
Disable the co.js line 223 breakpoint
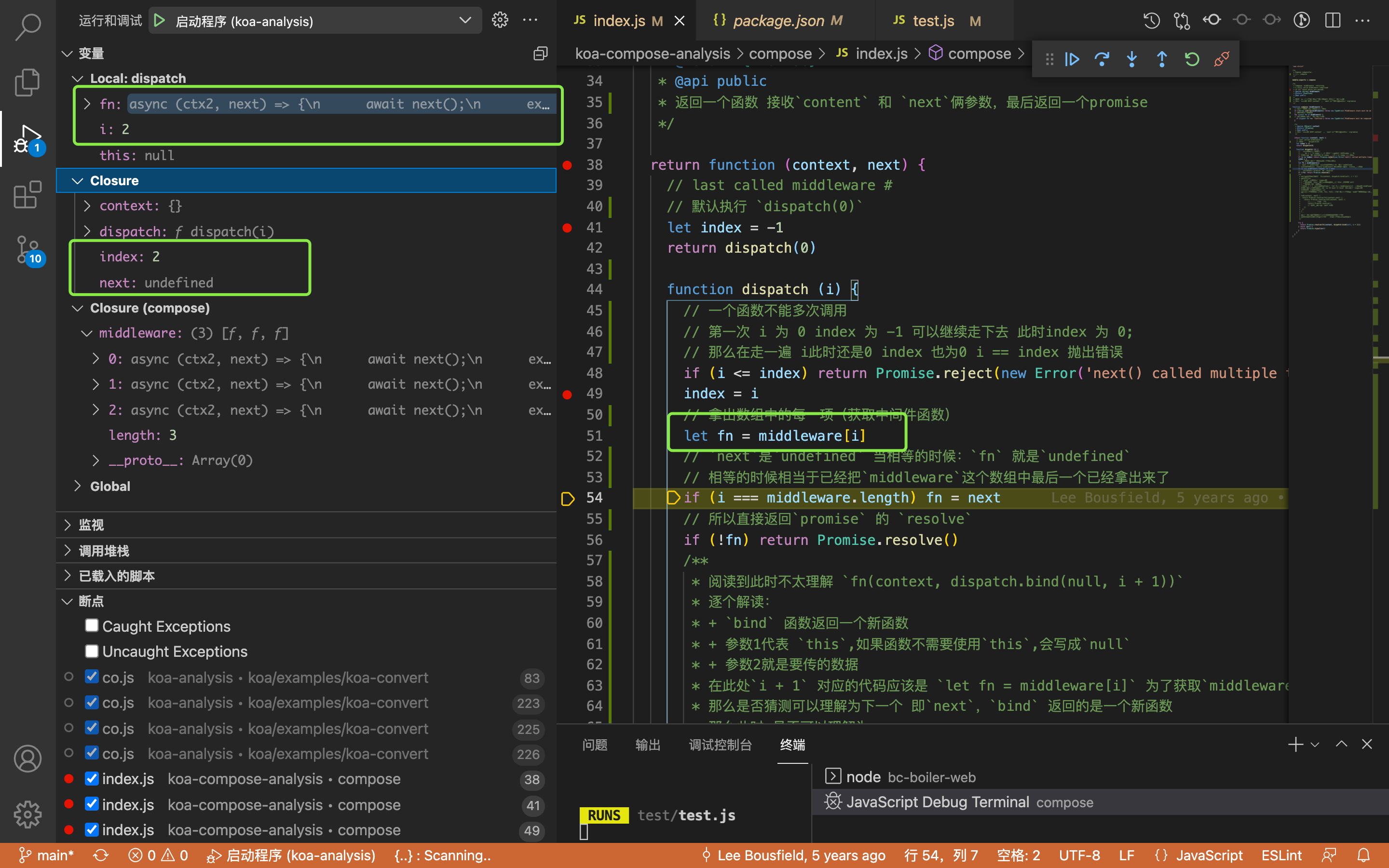pyautogui.click(x=92, y=702)
